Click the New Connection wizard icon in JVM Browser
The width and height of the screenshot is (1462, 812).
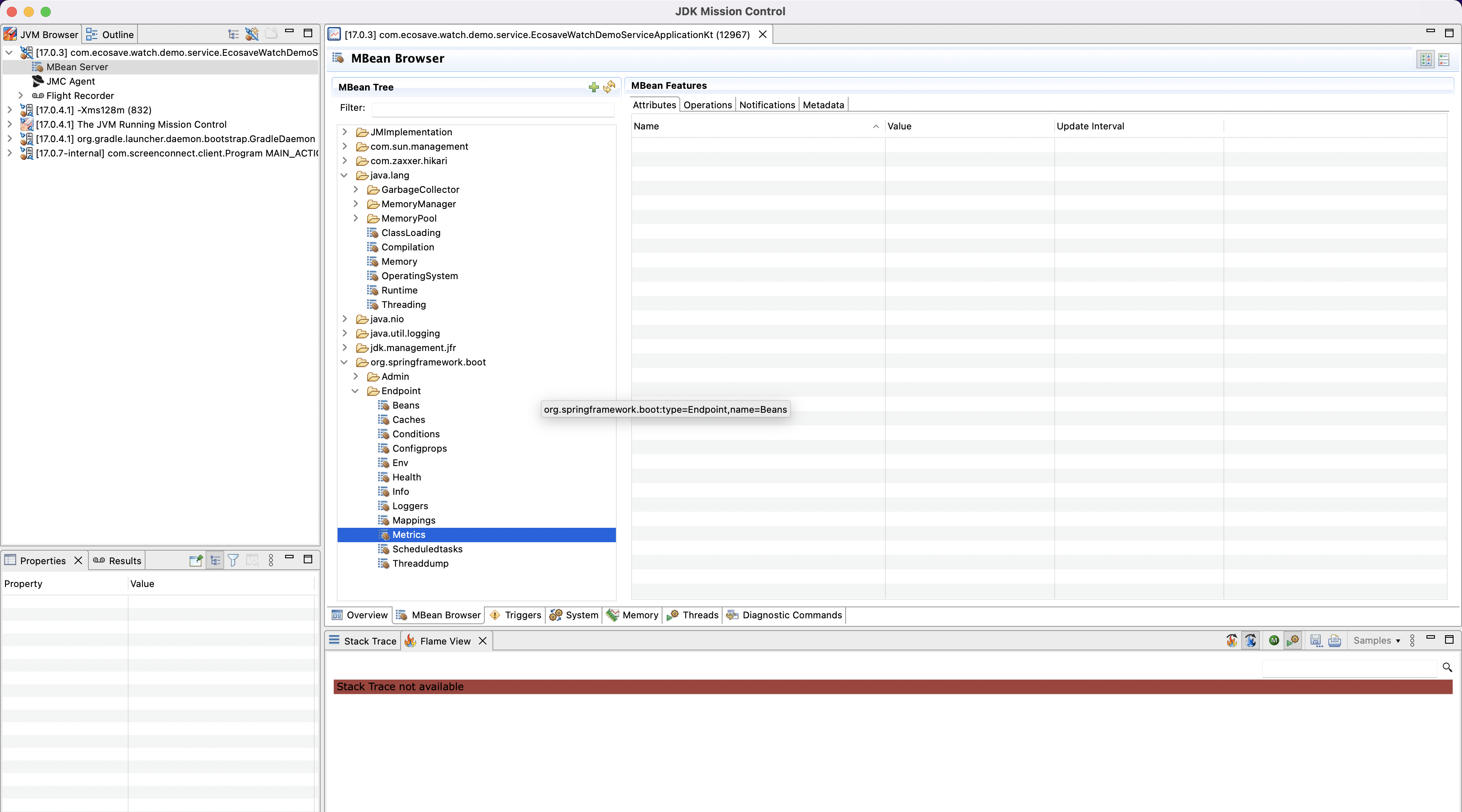(251, 34)
